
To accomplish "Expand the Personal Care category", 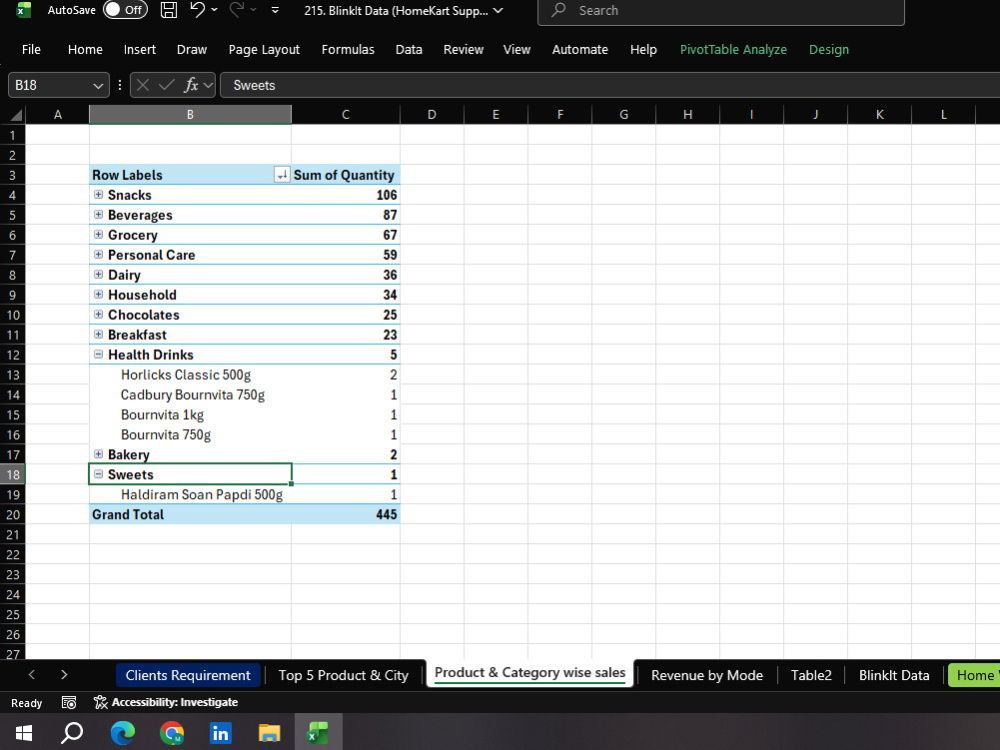I will pyautogui.click(x=98, y=254).
